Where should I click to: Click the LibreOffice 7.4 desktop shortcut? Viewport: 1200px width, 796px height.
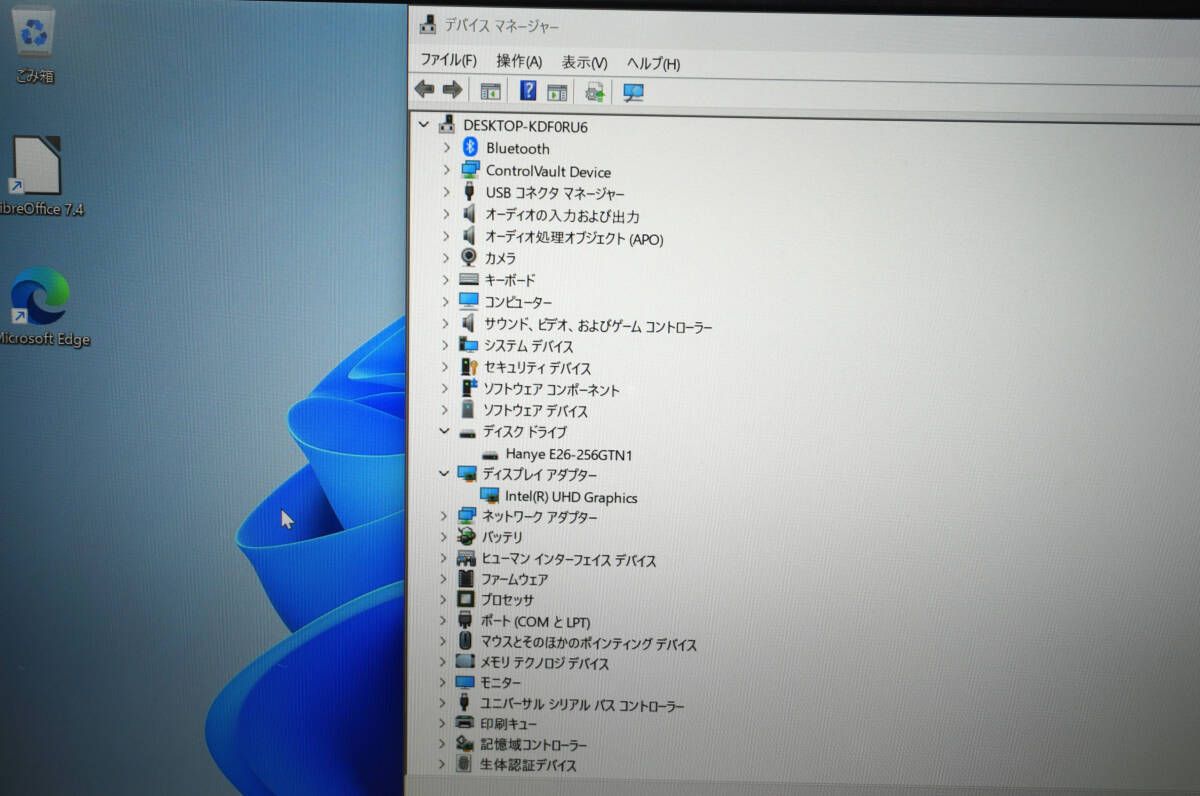(x=38, y=177)
